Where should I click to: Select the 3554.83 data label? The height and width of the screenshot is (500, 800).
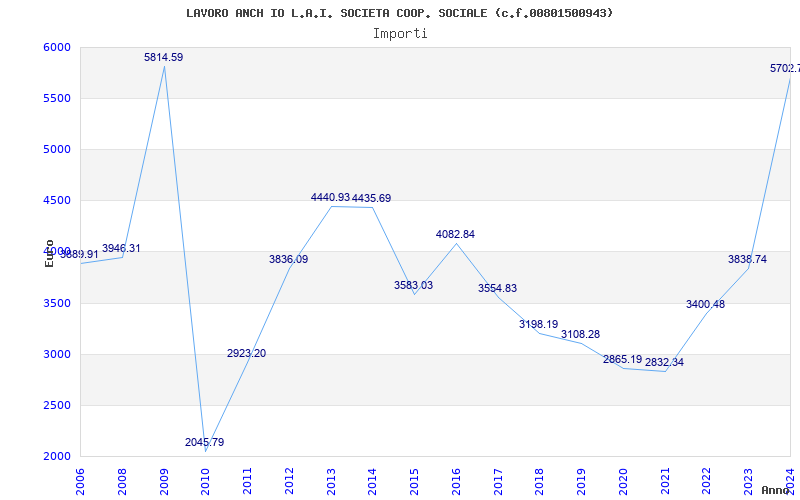pos(497,288)
